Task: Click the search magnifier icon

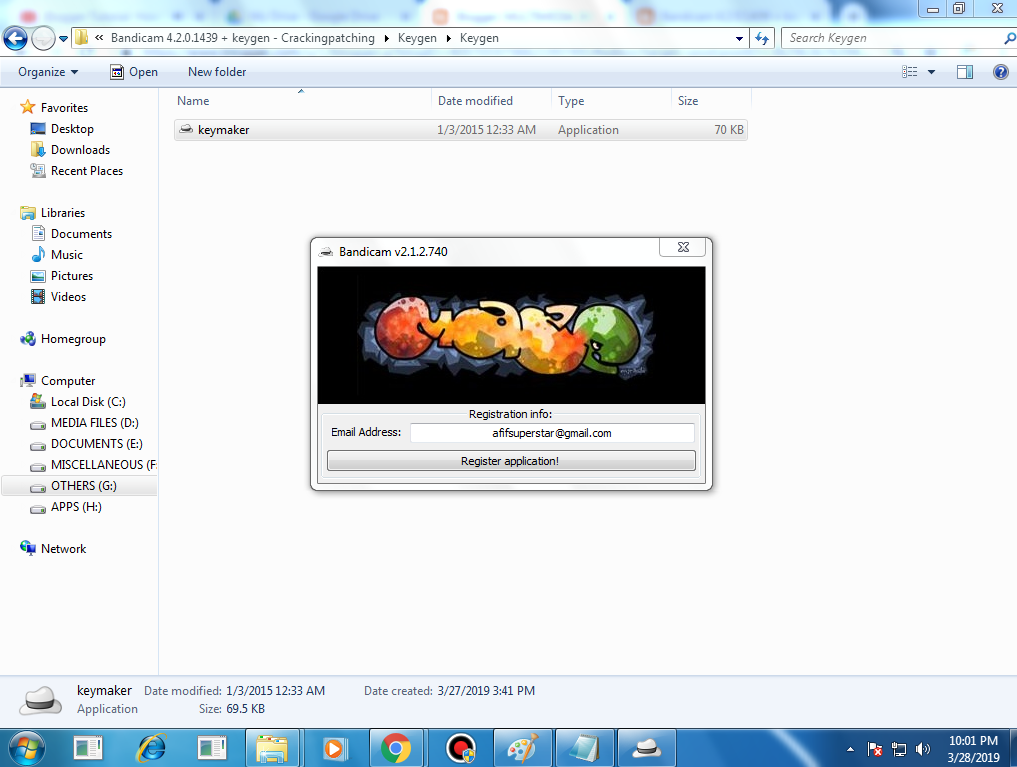Action: coord(1009,38)
